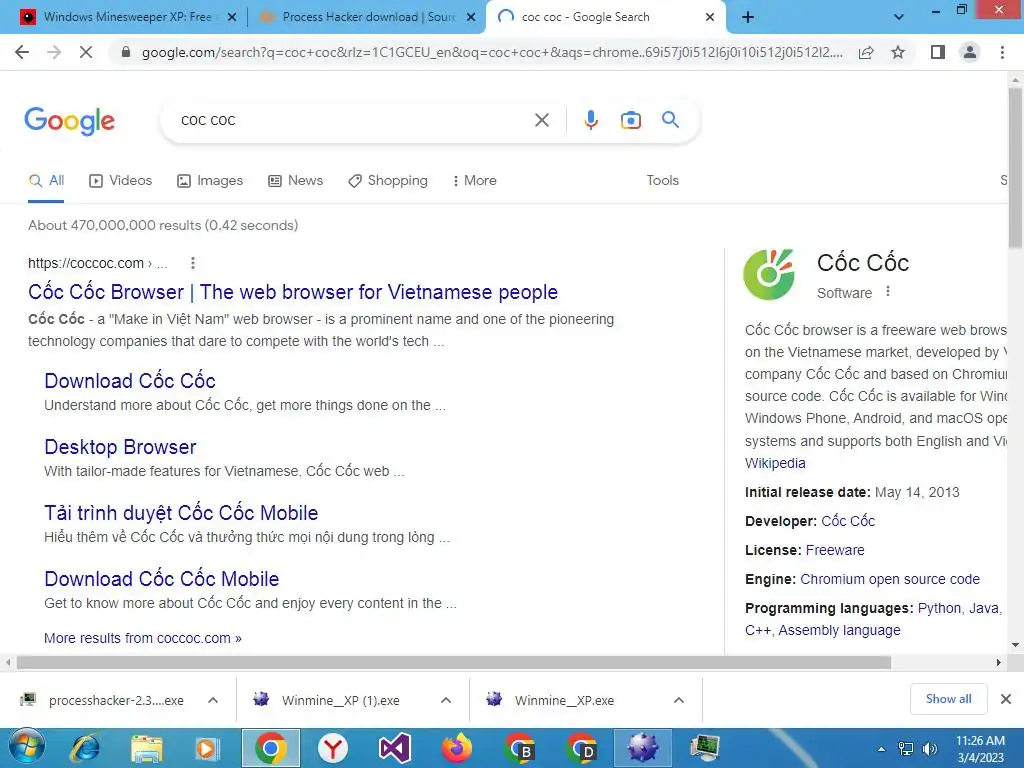The width and height of the screenshot is (1024, 768).
Task: Switch to the Windows Minesweeper XP tab
Action: (x=127, y=17)
